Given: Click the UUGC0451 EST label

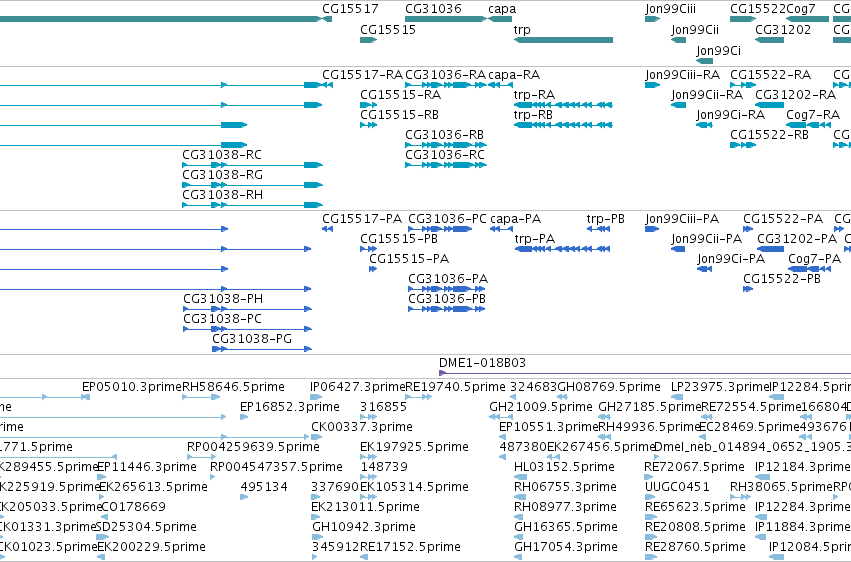Looking at the screenshot, I should point(677,487).
